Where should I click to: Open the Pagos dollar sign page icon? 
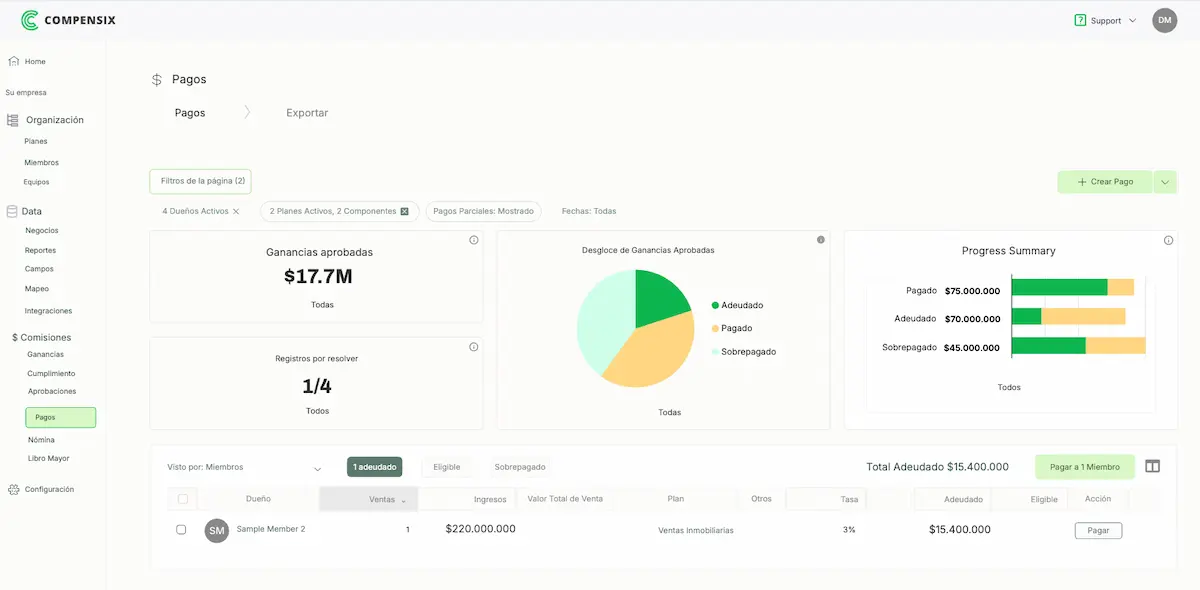point(156,79)
